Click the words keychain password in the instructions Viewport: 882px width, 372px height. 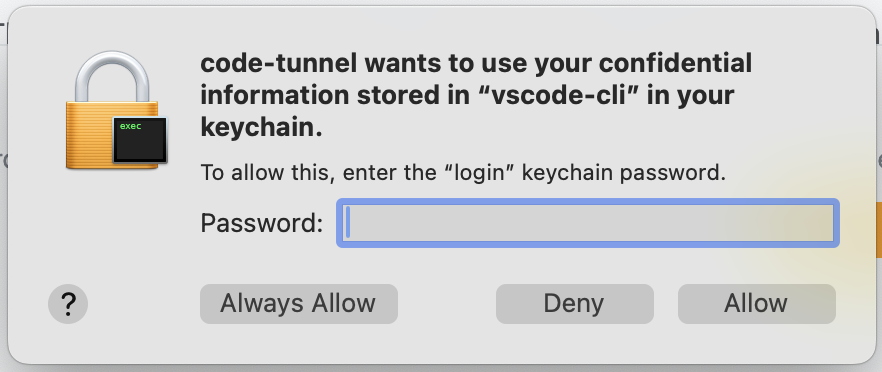click(x=624, y=173)
